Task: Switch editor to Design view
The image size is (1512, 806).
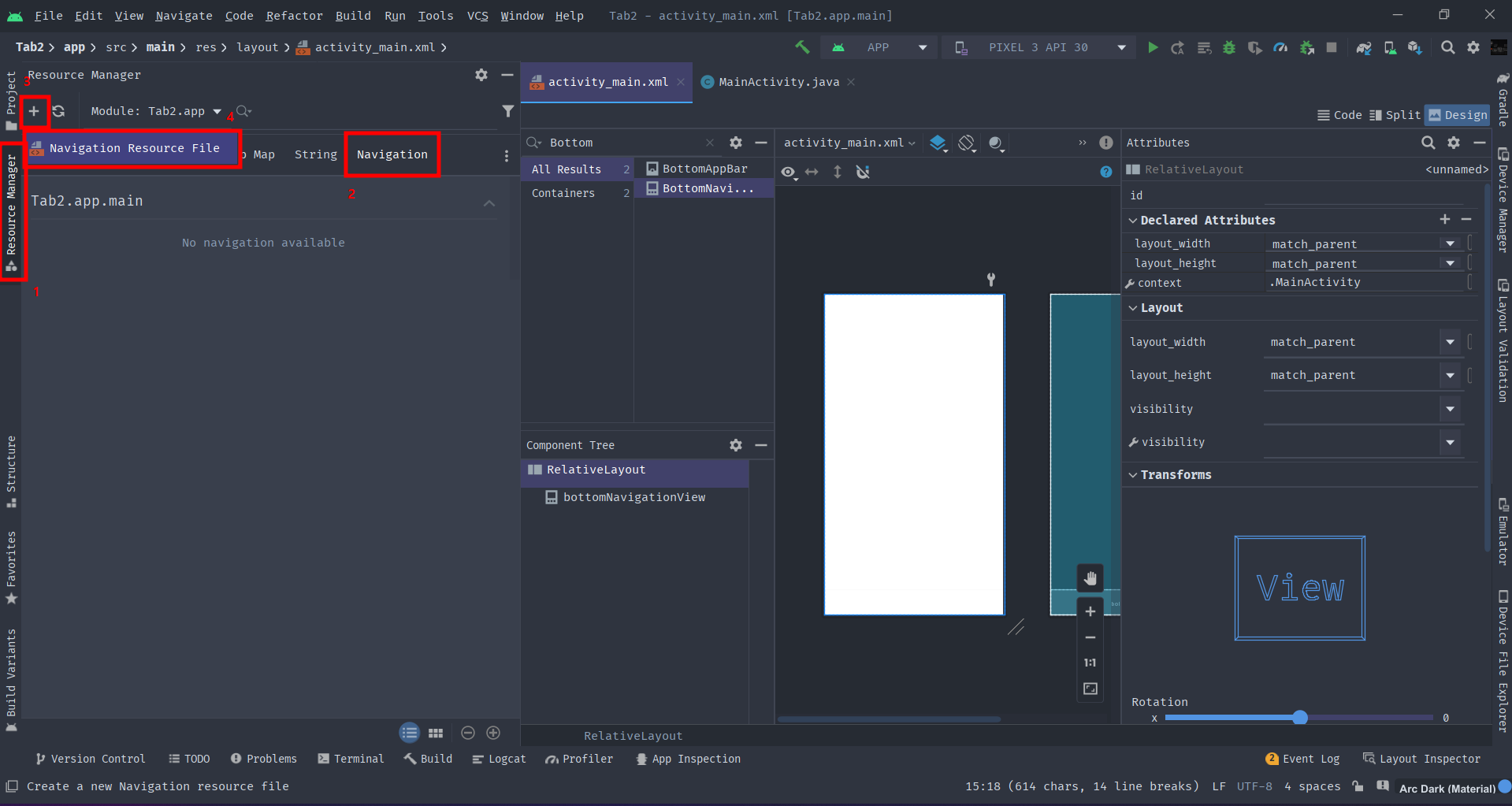Action: (x=1458, y=115)
